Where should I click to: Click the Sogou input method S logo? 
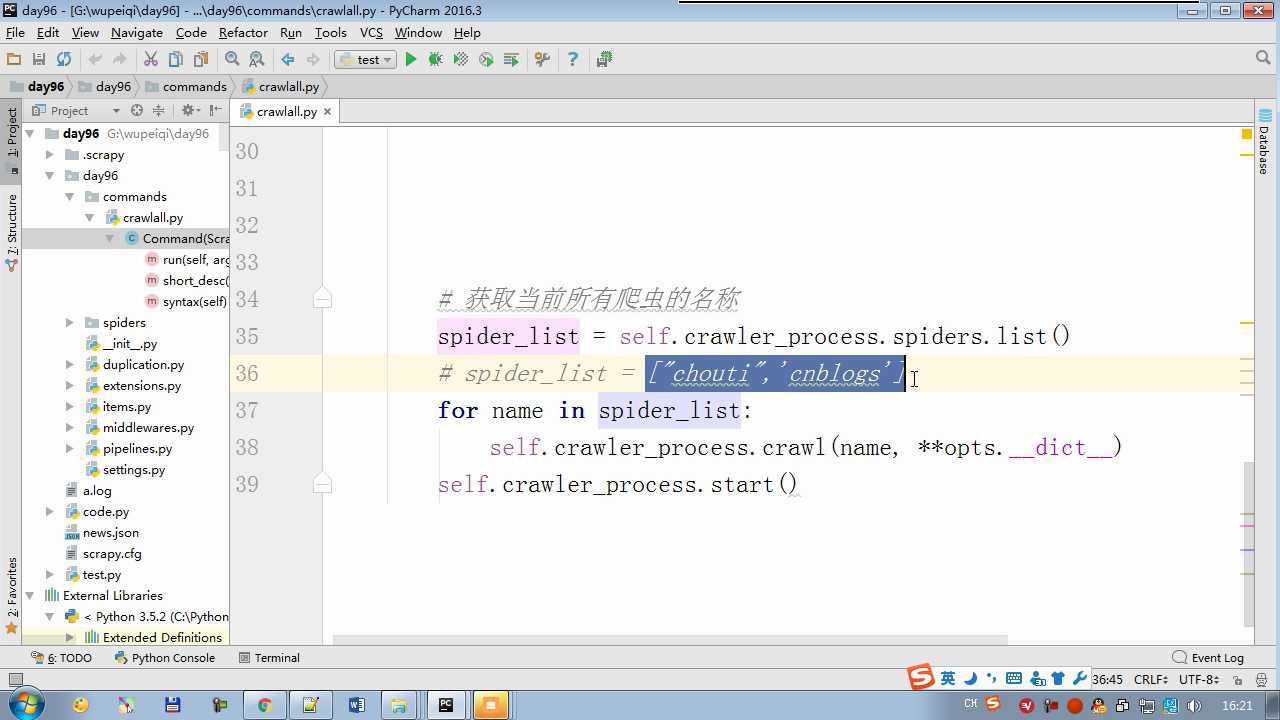920,677
